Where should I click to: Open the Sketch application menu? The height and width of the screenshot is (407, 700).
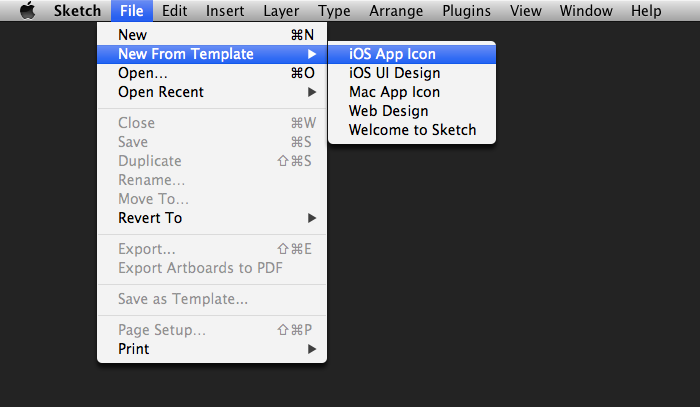(77, 10)
